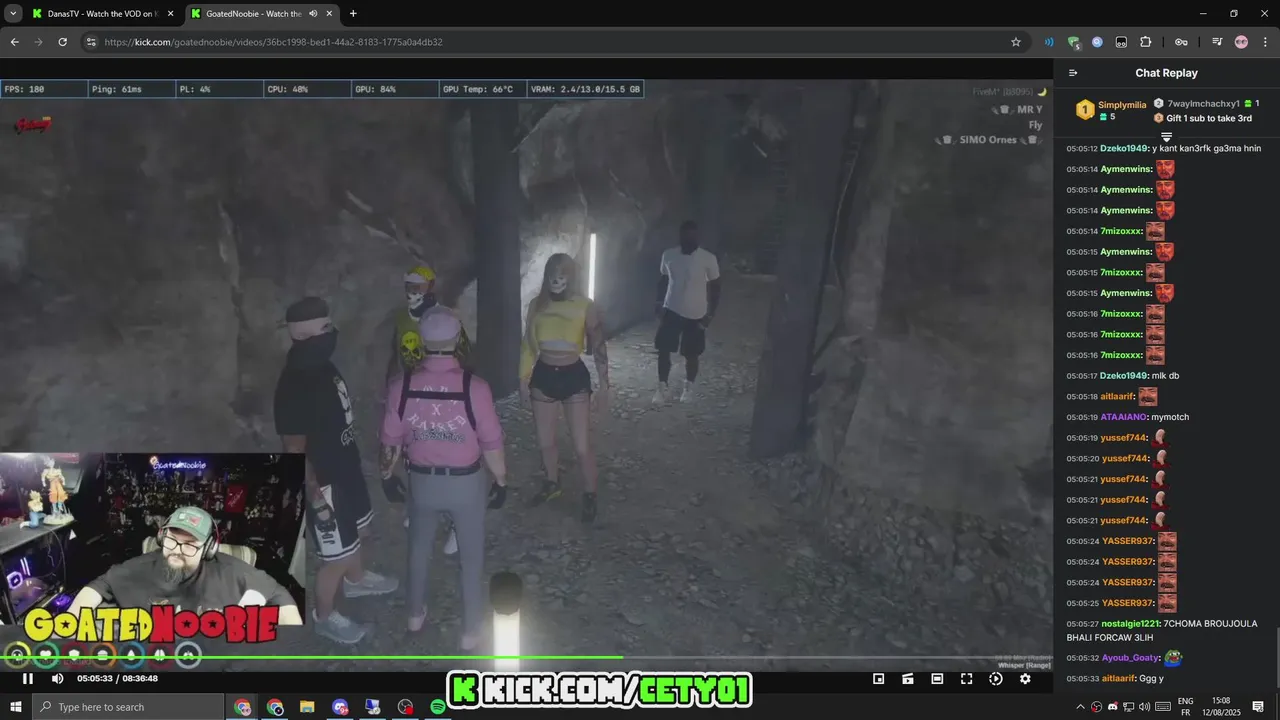Click emote sent by aitlaarif at 05:05:18

point(1148,396)
